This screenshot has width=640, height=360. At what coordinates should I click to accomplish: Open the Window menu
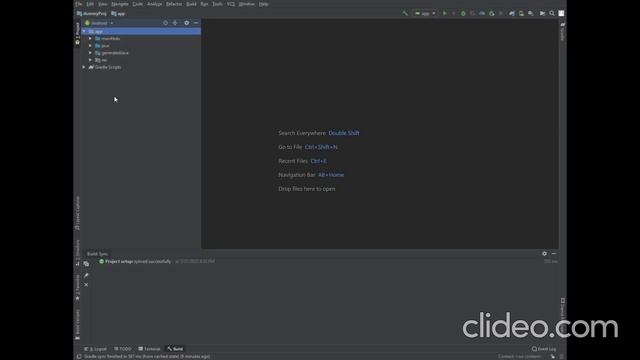[247, 4]
